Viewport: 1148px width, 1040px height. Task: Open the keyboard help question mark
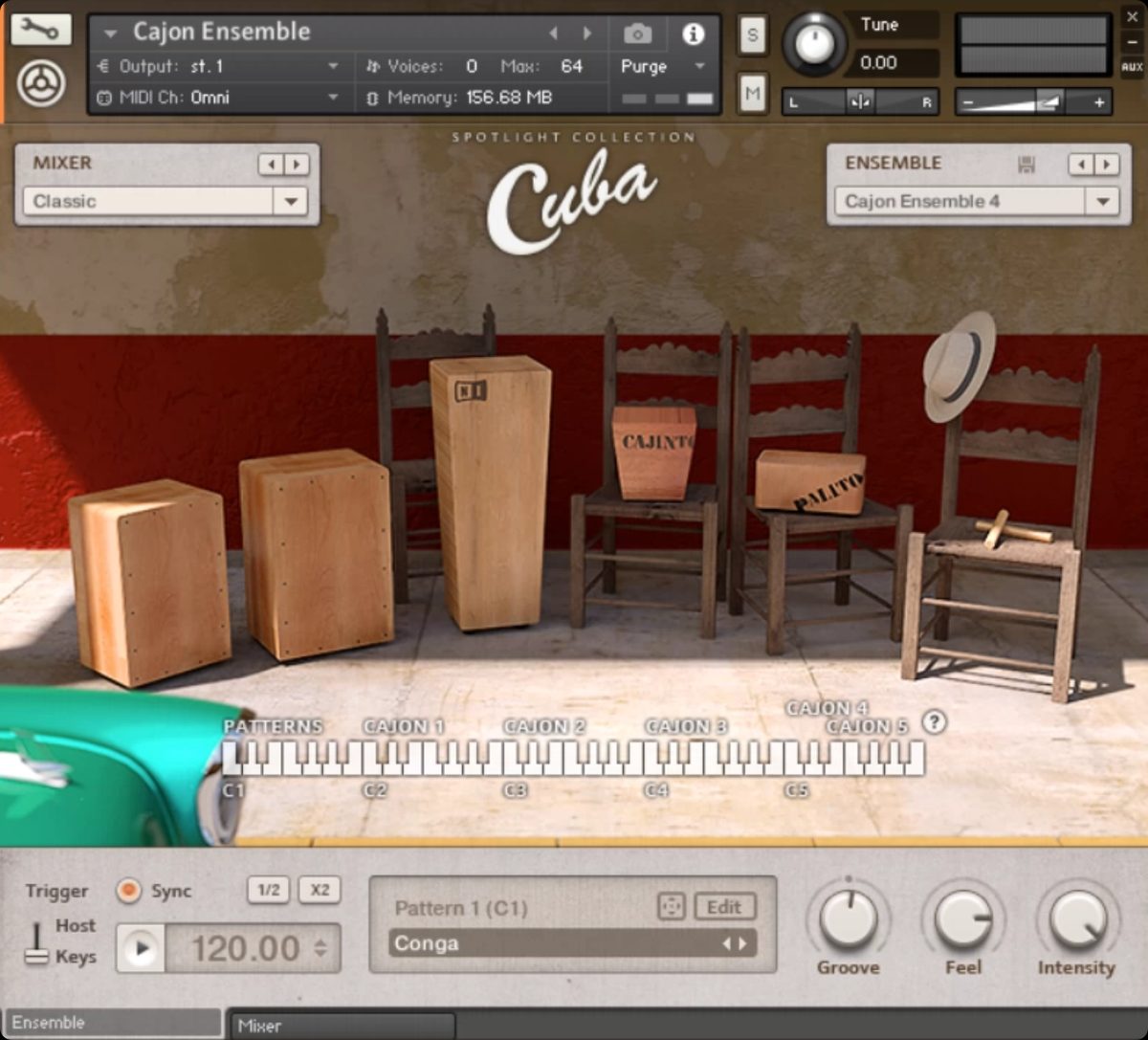click(934, 721)
